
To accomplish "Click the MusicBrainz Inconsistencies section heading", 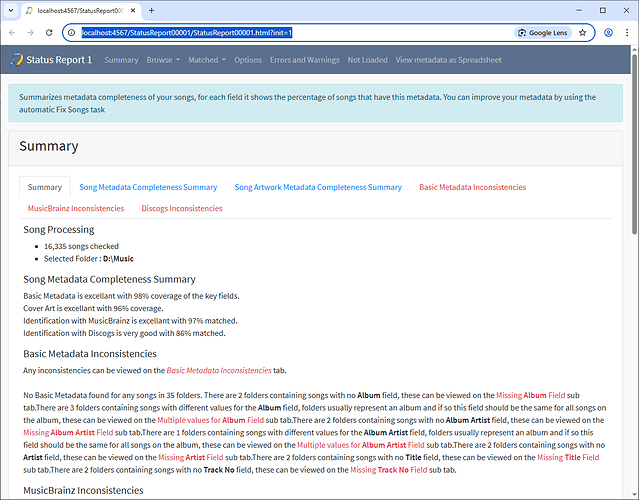I will 84,490.
